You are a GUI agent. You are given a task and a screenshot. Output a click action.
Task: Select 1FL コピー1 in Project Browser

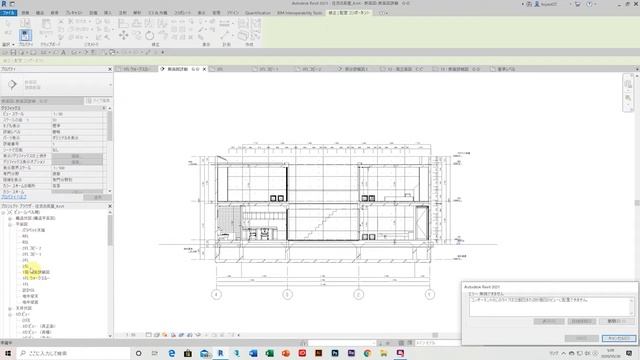(x=31, y=254)
